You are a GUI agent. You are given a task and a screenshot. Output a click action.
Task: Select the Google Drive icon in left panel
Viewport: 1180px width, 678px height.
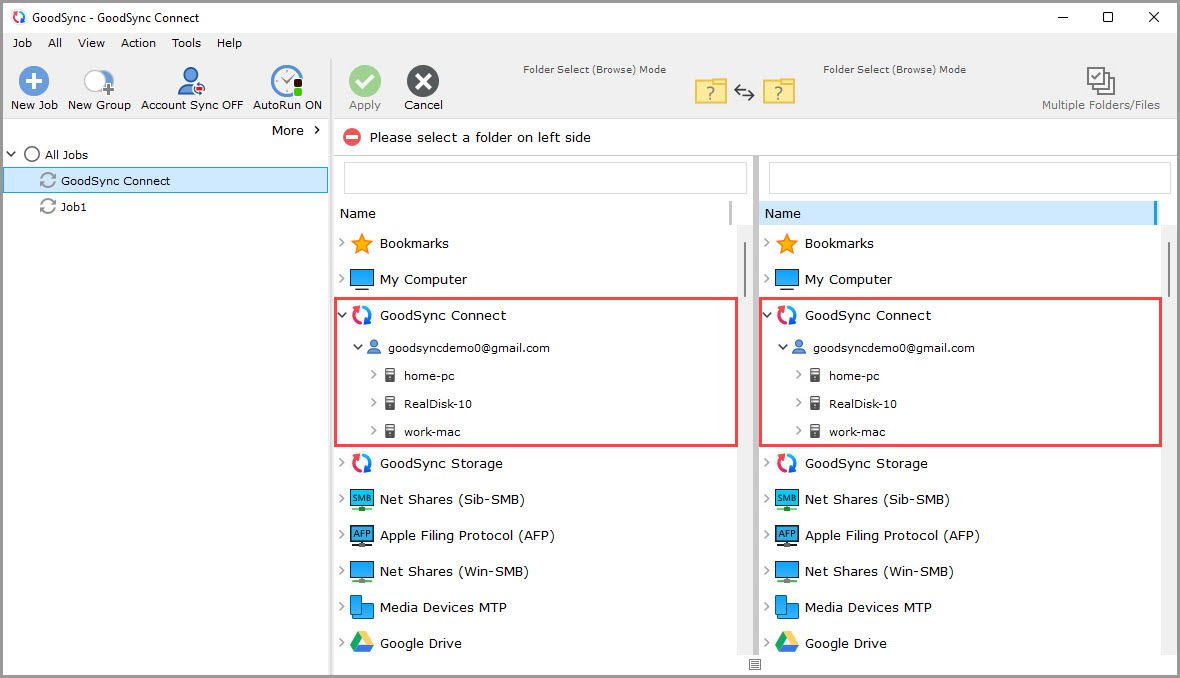tap(360, 643)
